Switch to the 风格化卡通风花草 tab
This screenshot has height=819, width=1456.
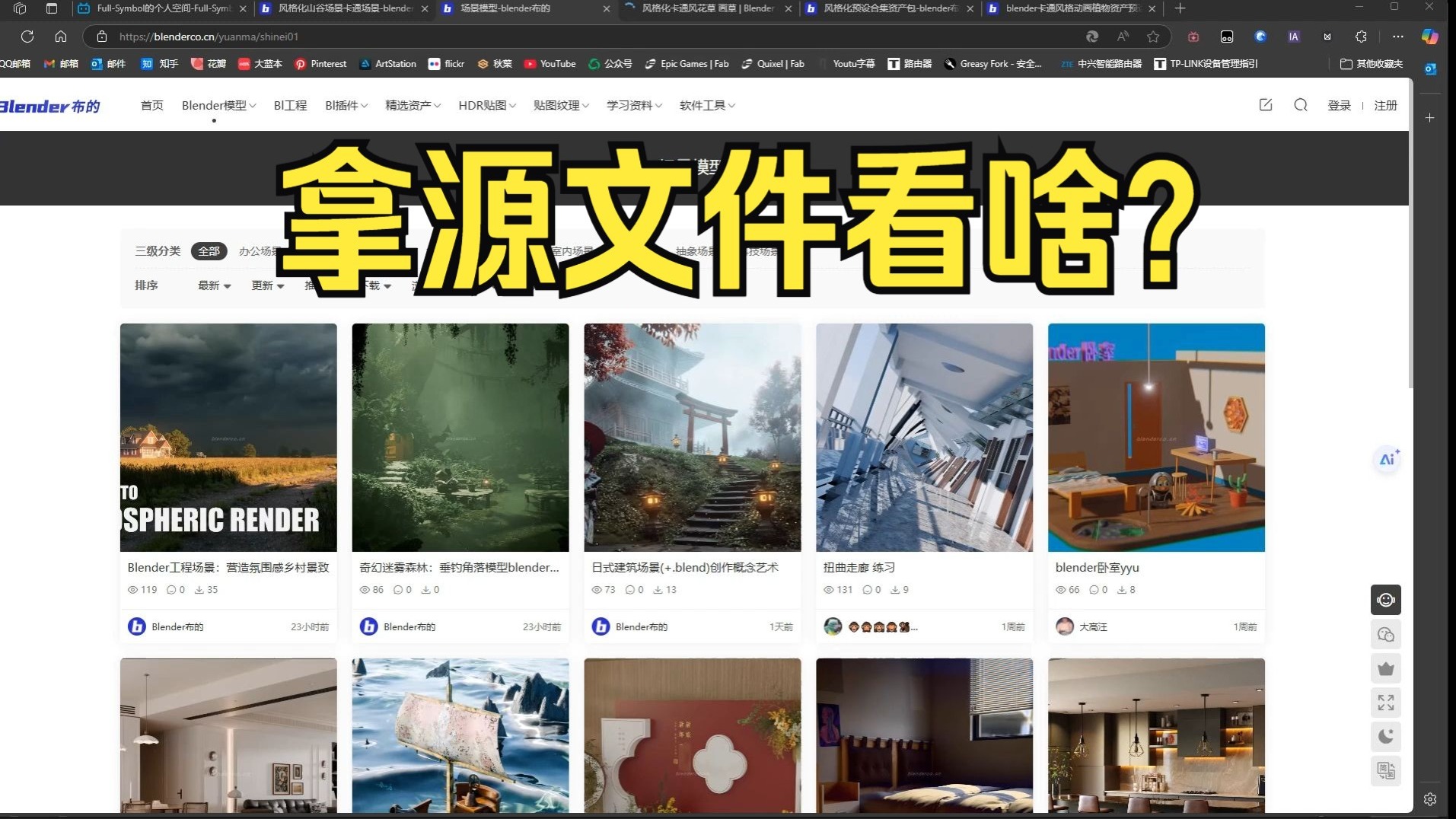(x=707, y=8)
